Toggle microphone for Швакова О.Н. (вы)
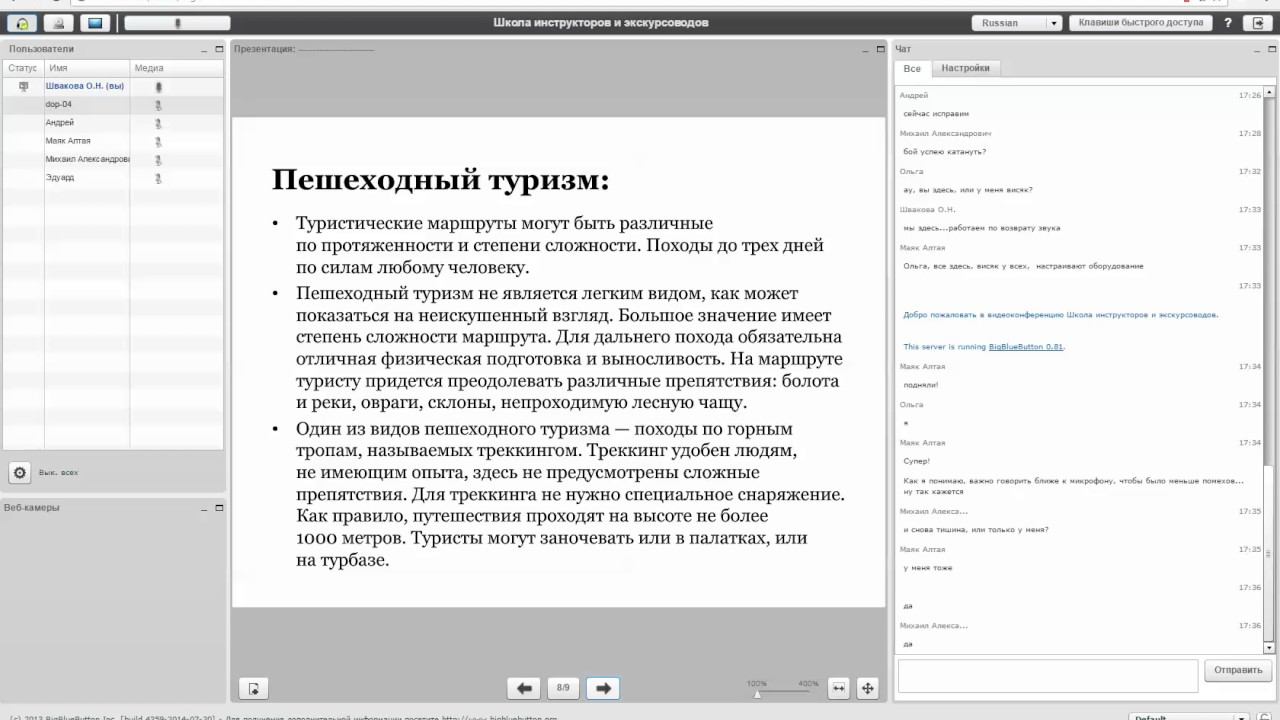1280x720 pixels. coord(158,87)
